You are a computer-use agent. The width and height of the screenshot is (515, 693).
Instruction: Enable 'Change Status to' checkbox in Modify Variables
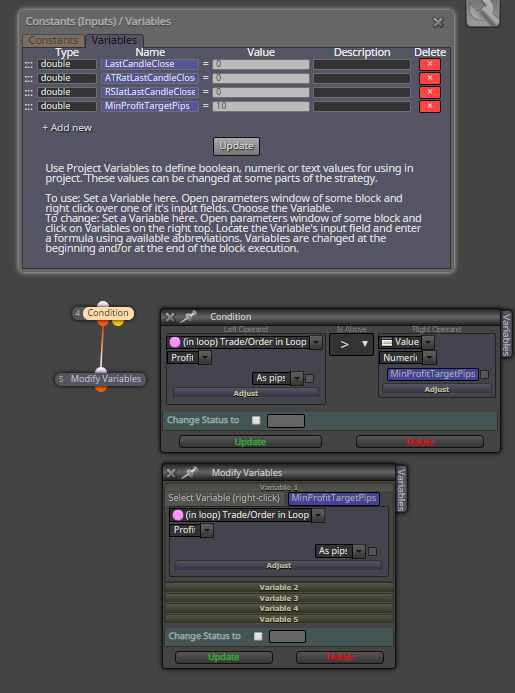[x=258, y=636]
